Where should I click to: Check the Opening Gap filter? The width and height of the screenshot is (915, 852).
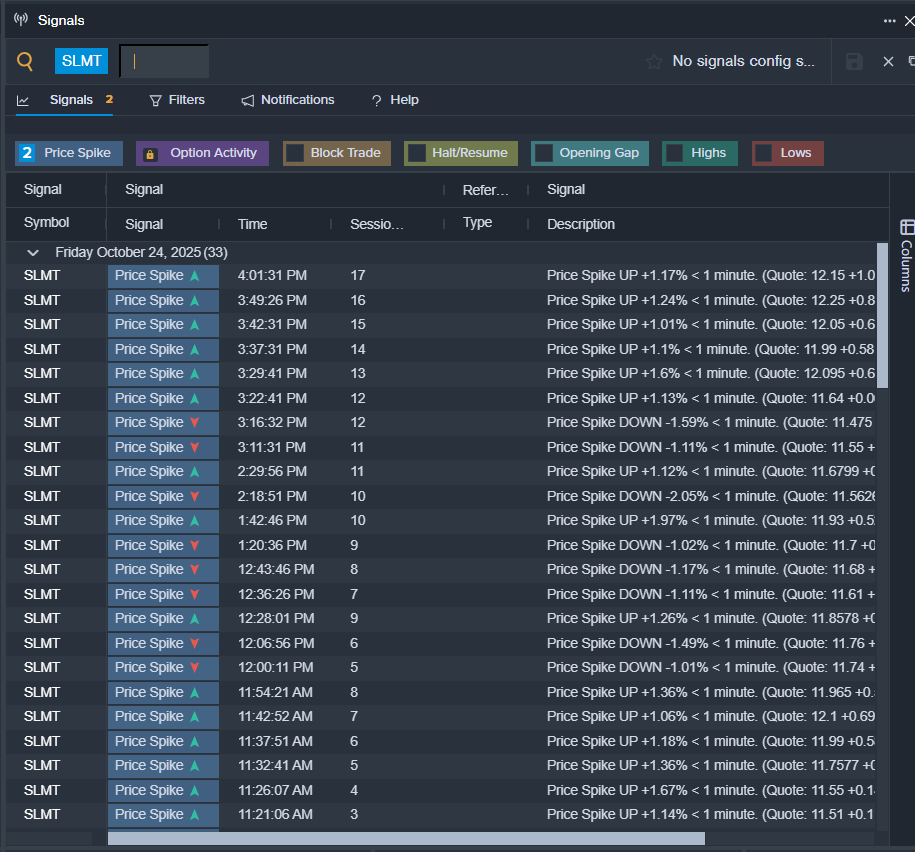coord(544,153)
